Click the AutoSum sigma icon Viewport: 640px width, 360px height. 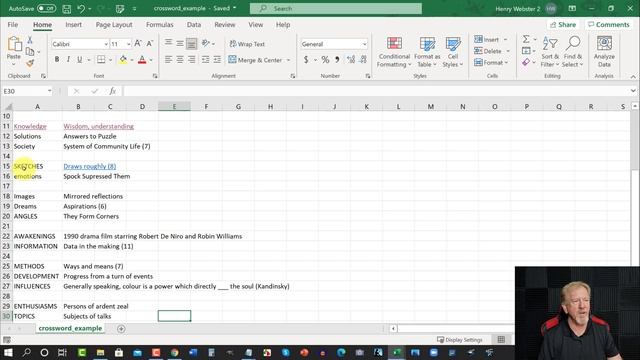coord(526,39)
